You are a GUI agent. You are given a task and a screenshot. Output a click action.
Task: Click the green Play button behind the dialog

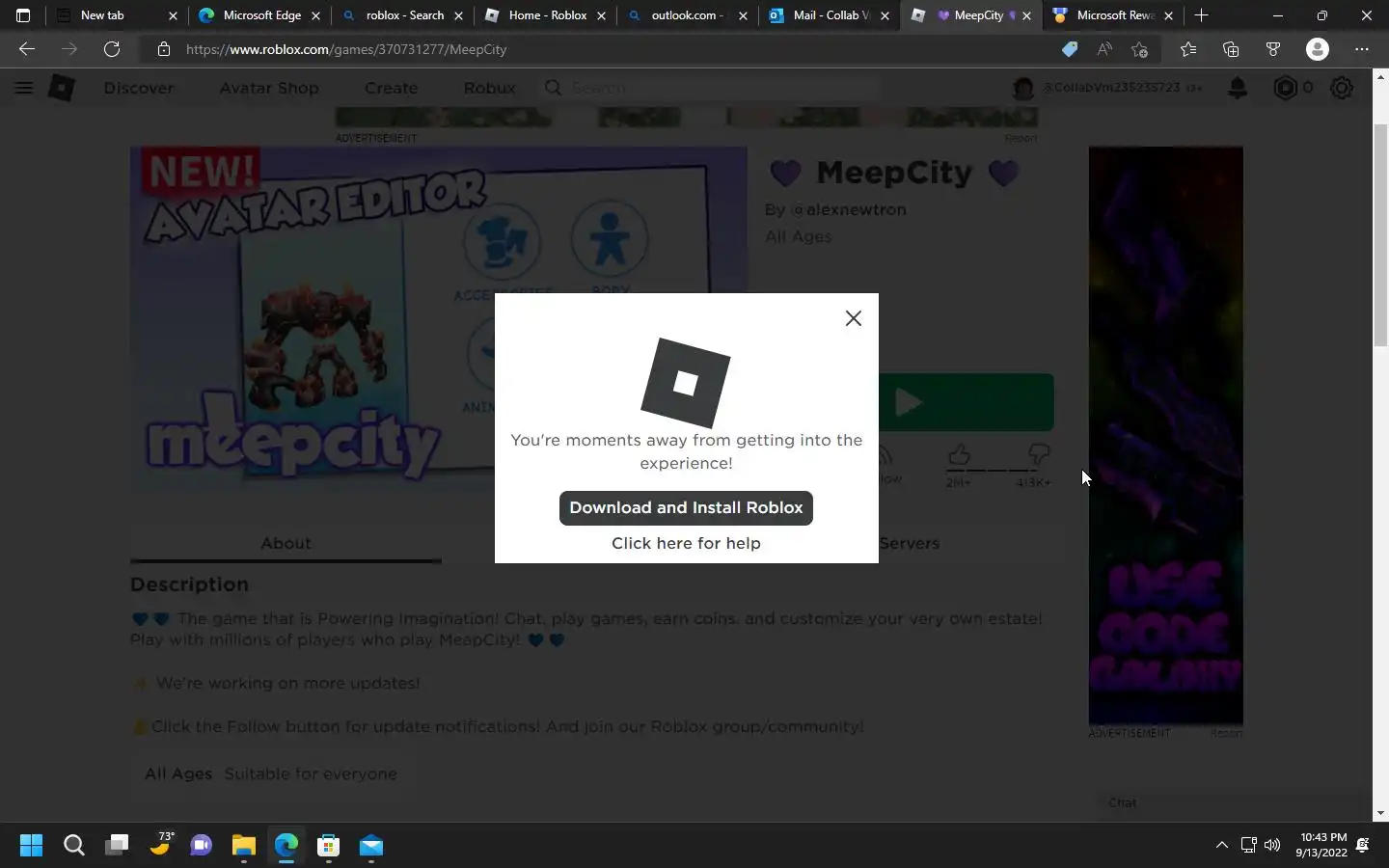pyautogui.click(x=966, y=402)
